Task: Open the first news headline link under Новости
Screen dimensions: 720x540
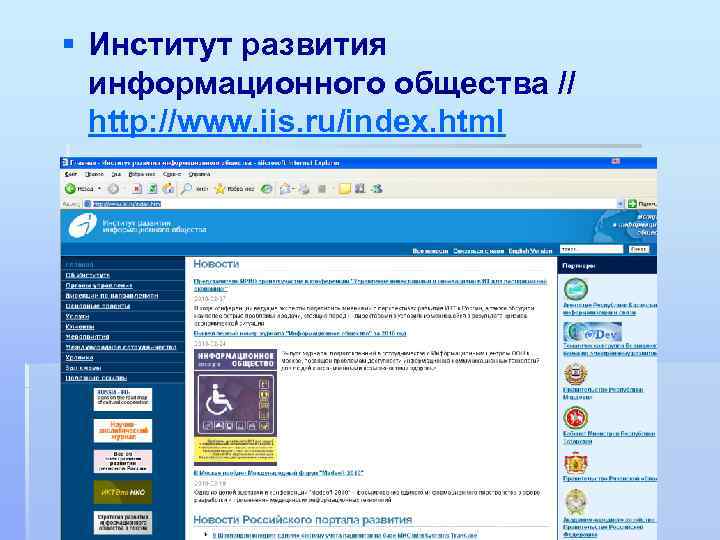Action: point(370,285)
